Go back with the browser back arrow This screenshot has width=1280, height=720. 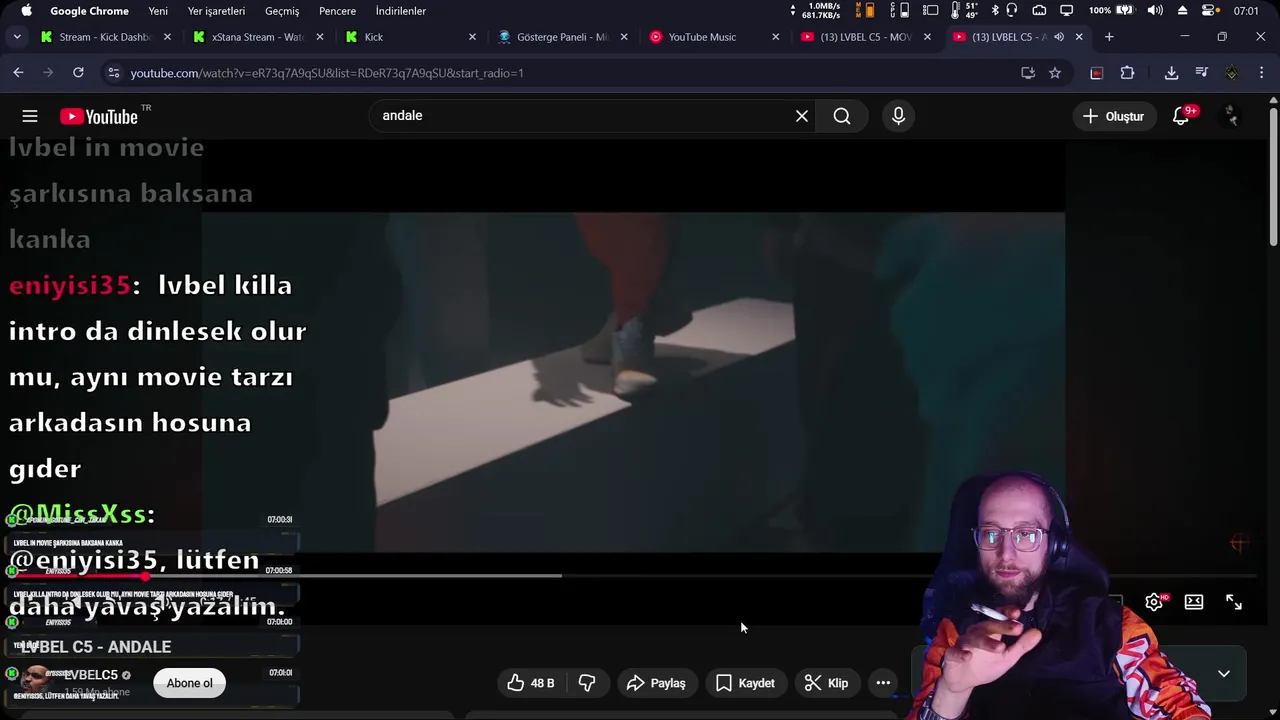tap(18, 73)
